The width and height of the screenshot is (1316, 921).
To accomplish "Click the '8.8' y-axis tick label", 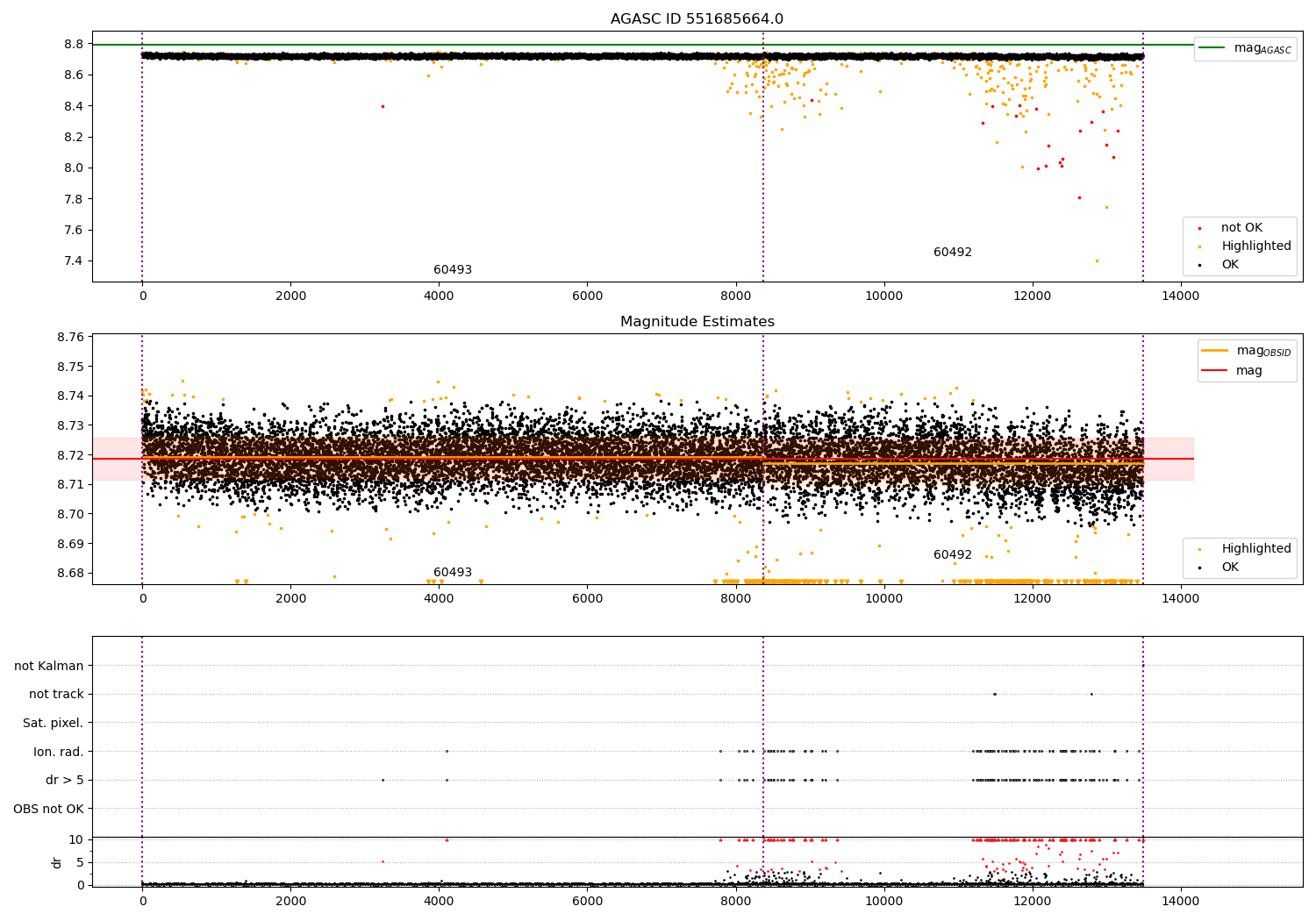I will click(74, 45).
